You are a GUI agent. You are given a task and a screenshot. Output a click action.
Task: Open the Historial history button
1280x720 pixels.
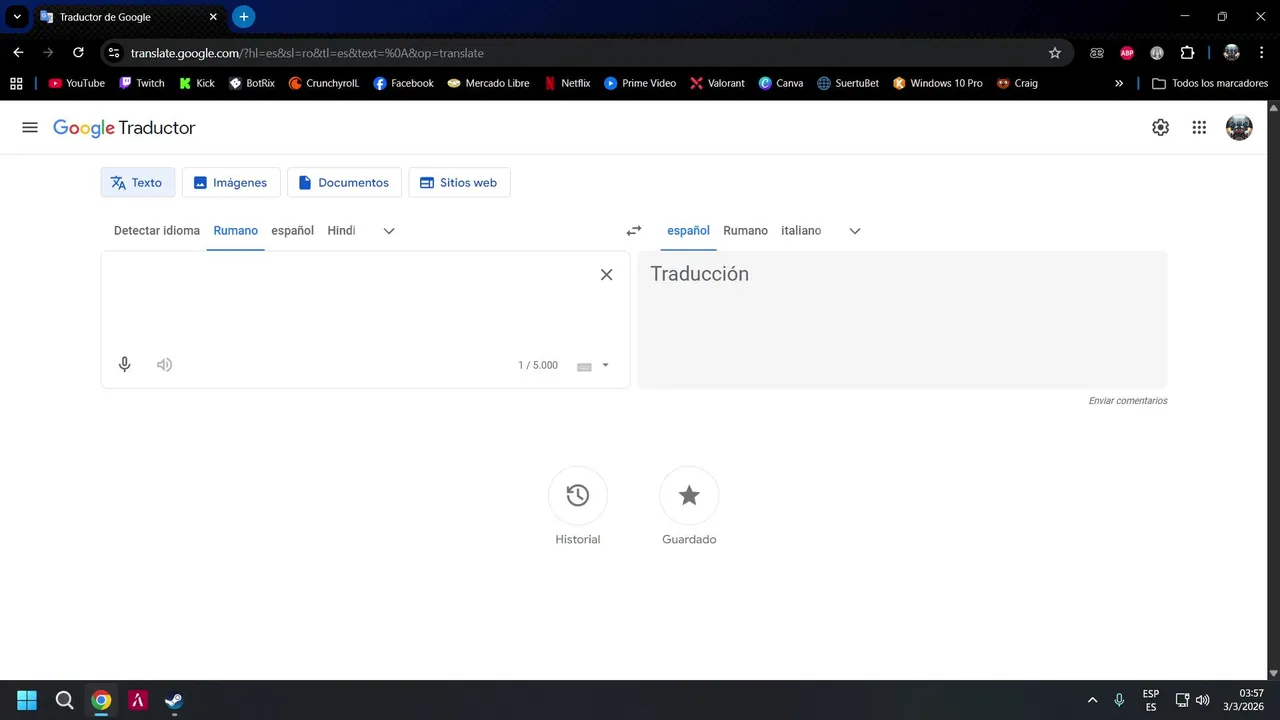[578, 495]
